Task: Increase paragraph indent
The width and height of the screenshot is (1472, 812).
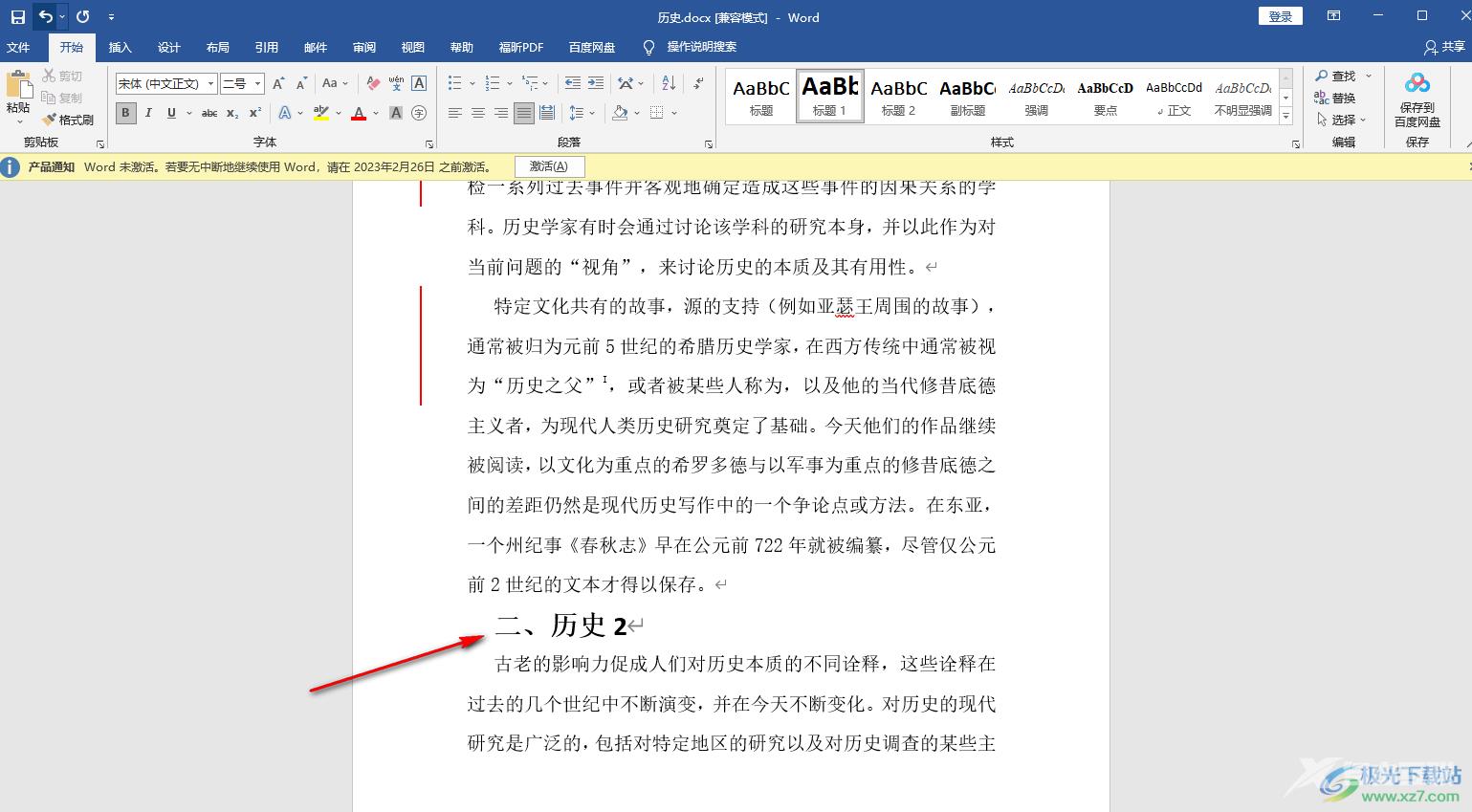Action: pos(596,84)
